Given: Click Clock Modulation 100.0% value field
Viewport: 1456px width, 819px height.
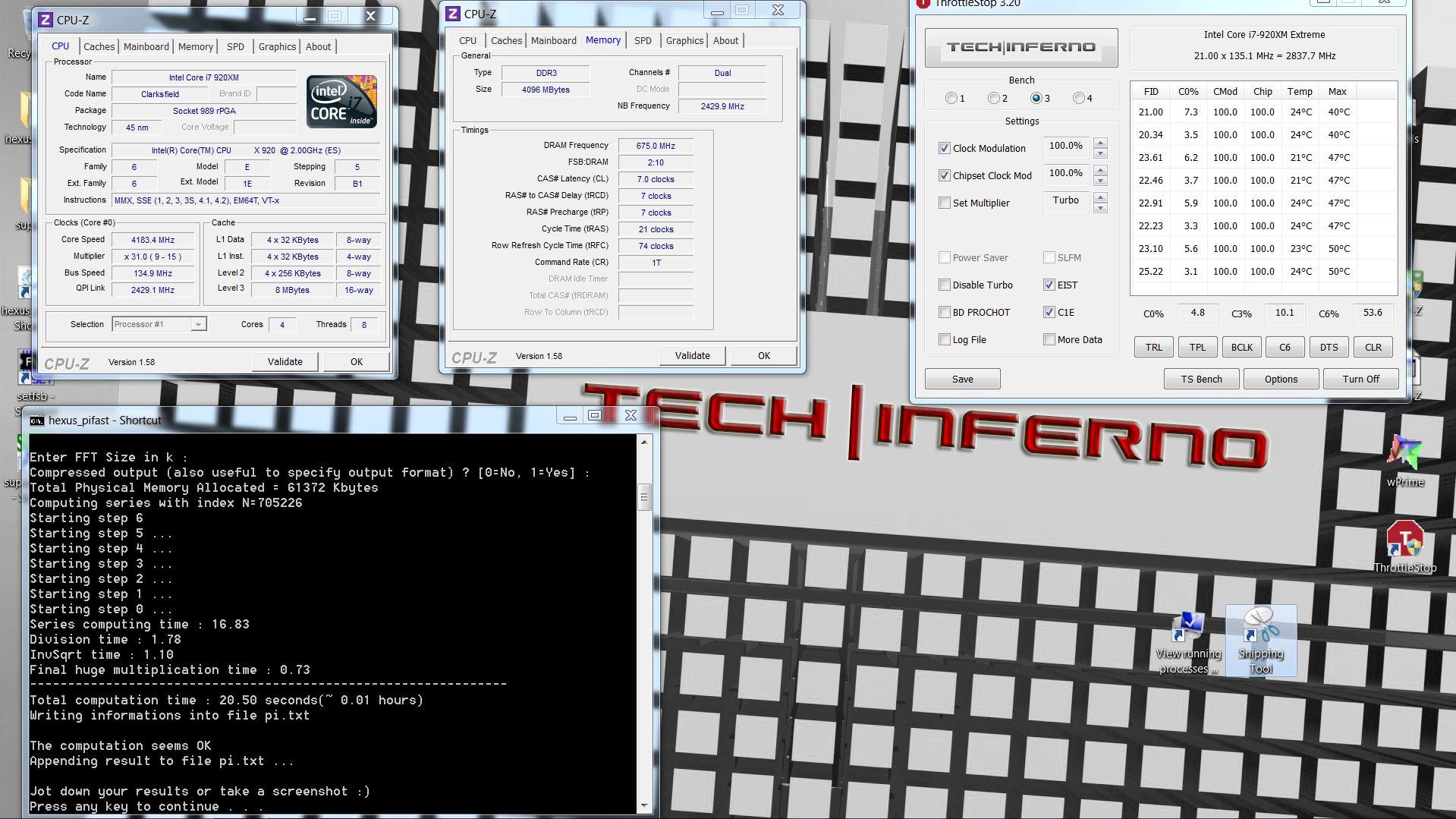Looking at the screenshot, I should click(x=1066, y=146).
